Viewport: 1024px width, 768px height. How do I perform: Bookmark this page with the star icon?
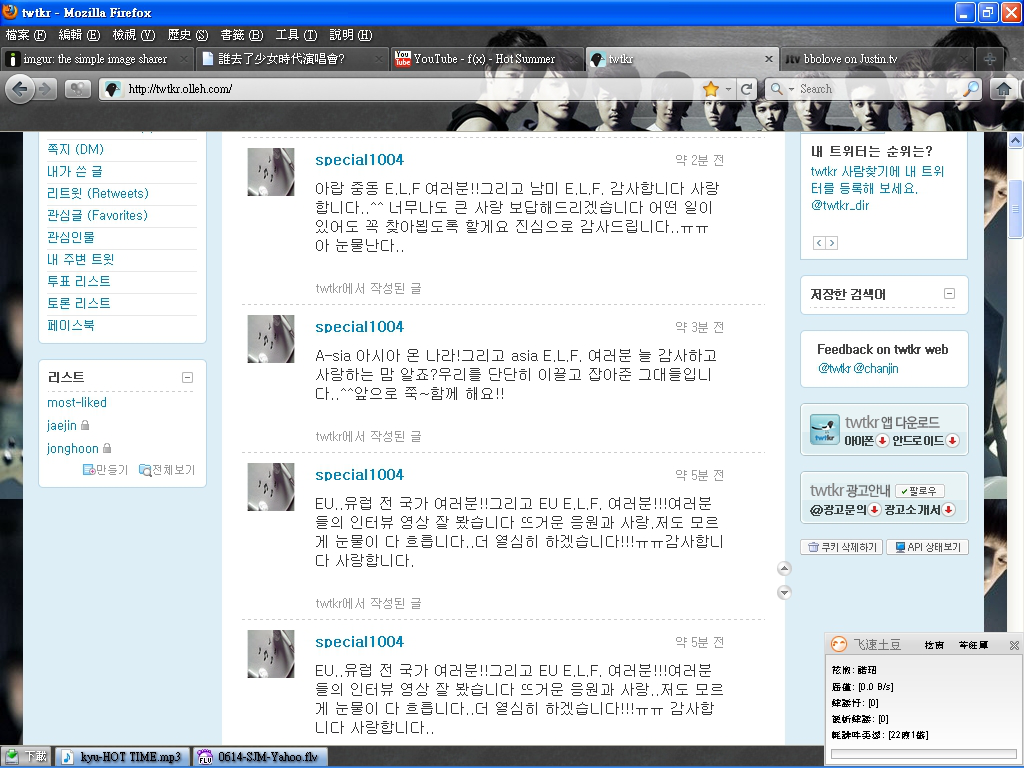711,89
